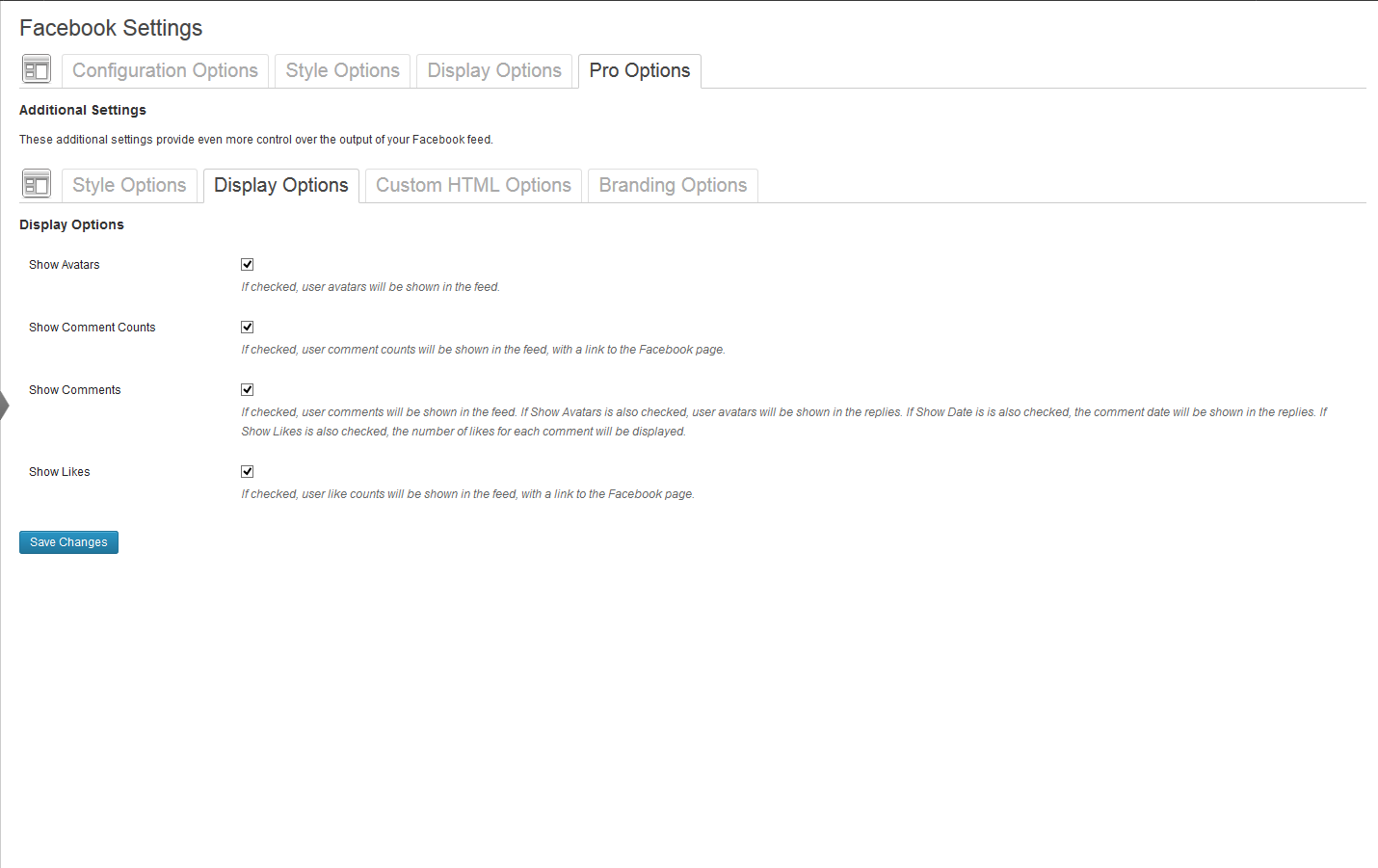Image resolution: width=1378 pixels, height=868 pixels.
Task: Toggle the Show Comment Counts checkbox
Action: (x=248, y=328)
